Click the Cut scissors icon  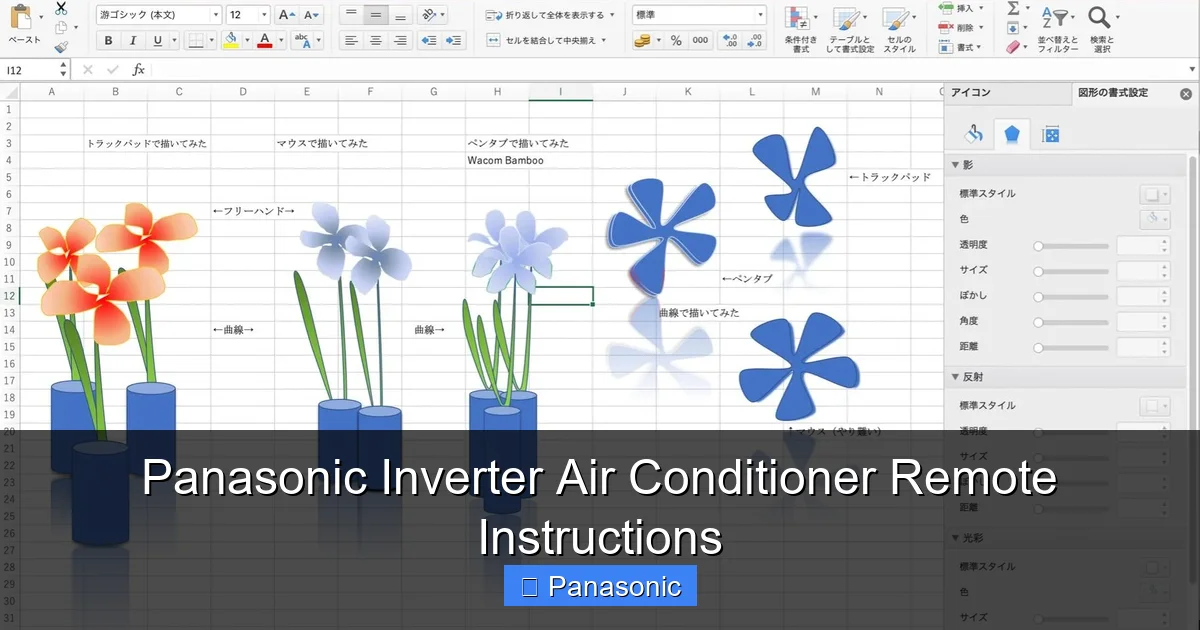(61, 7)
